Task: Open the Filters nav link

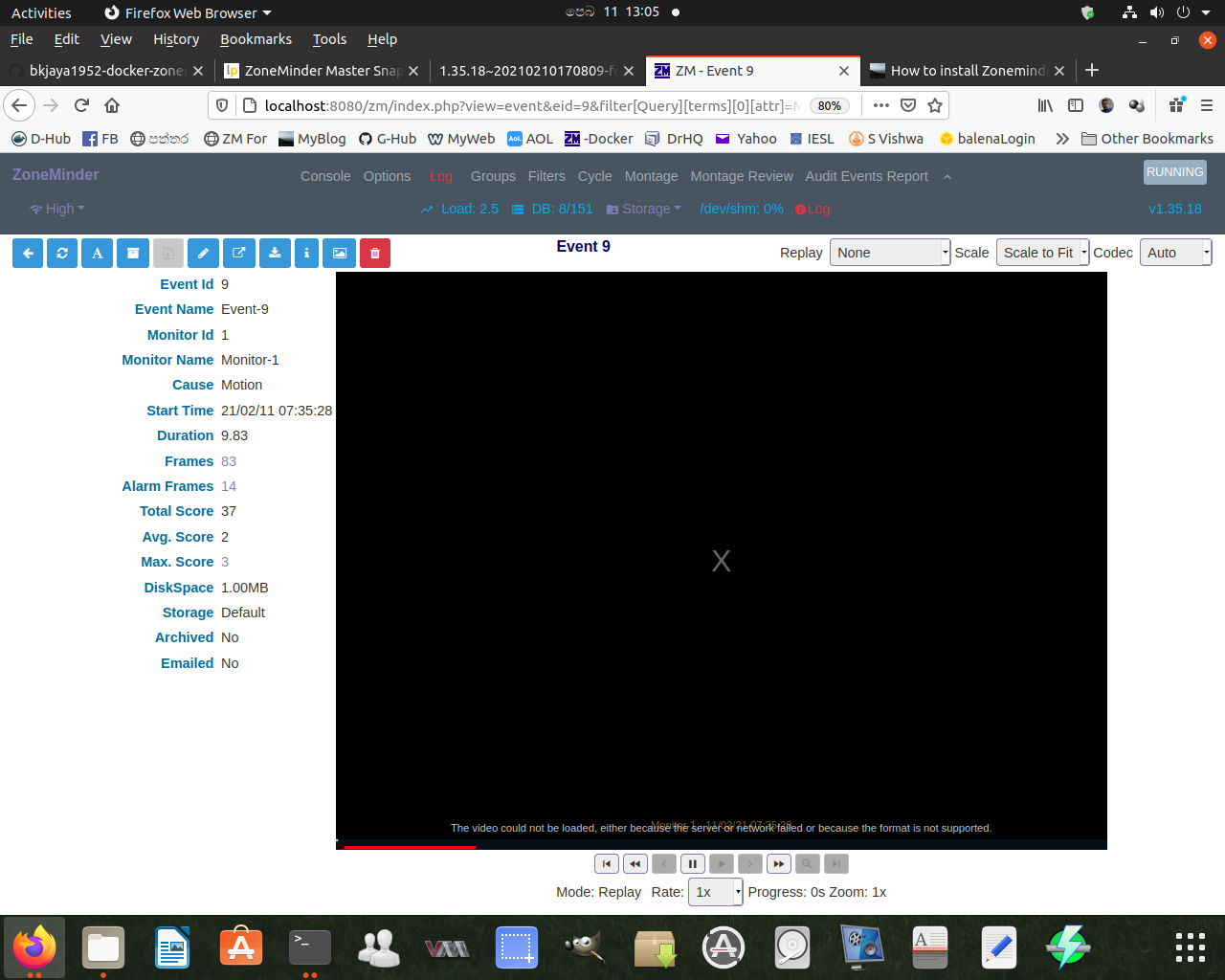Action: (x=546, y=176)
